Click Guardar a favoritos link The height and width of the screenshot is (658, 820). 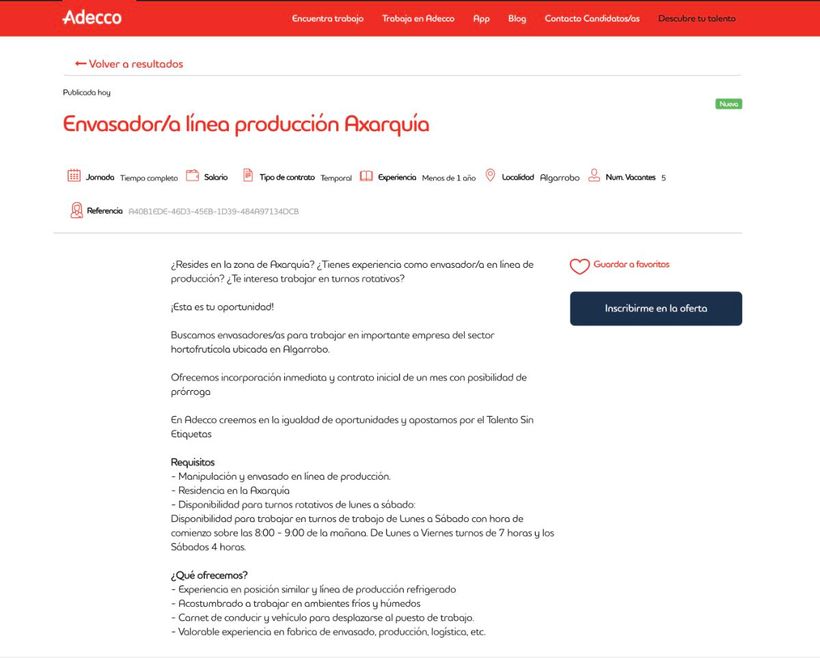click(x=631, y=264)
